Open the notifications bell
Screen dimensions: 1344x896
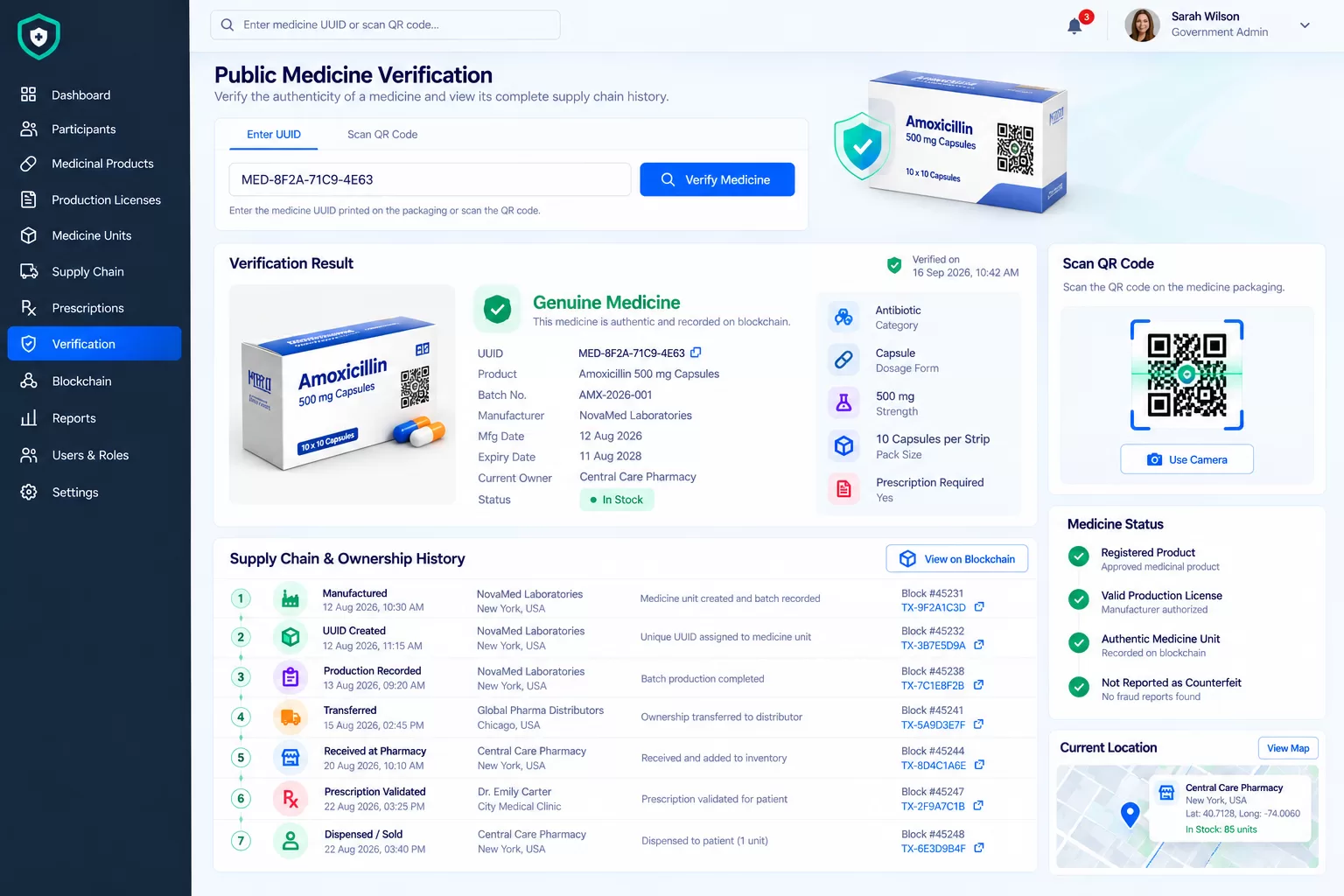click(1074, 26)
